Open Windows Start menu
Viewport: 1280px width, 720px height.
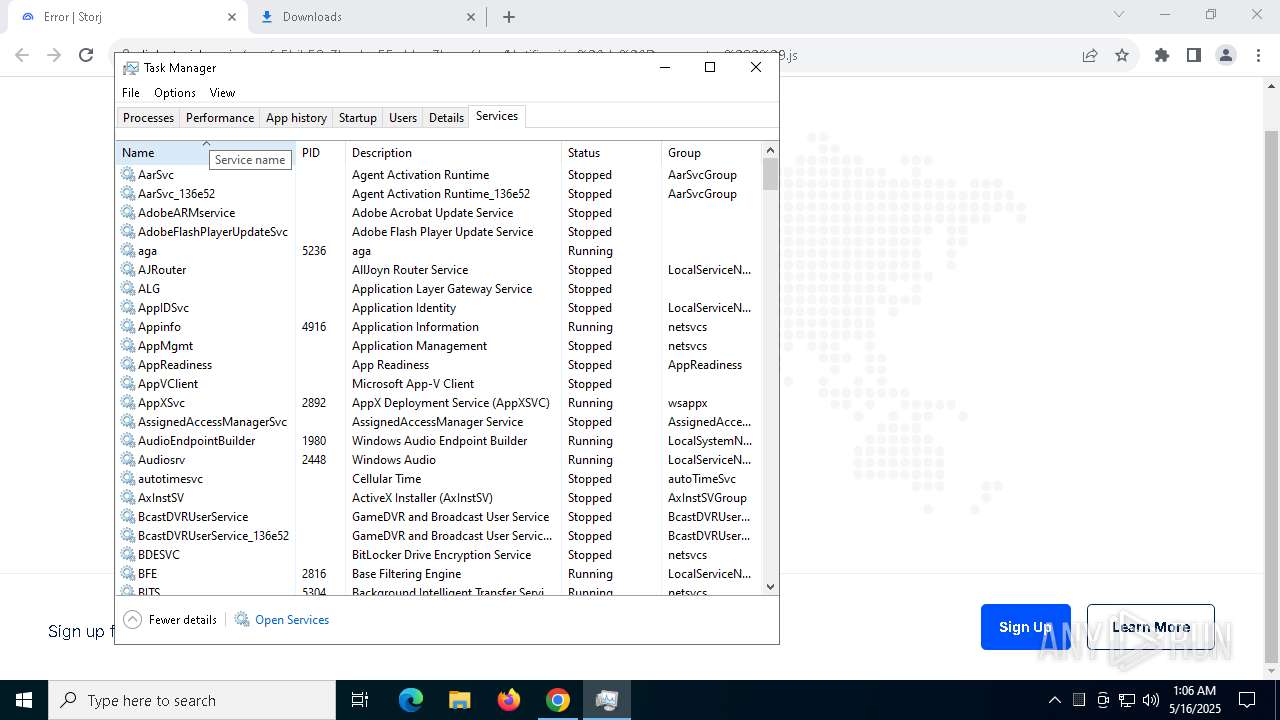point(24,700)
